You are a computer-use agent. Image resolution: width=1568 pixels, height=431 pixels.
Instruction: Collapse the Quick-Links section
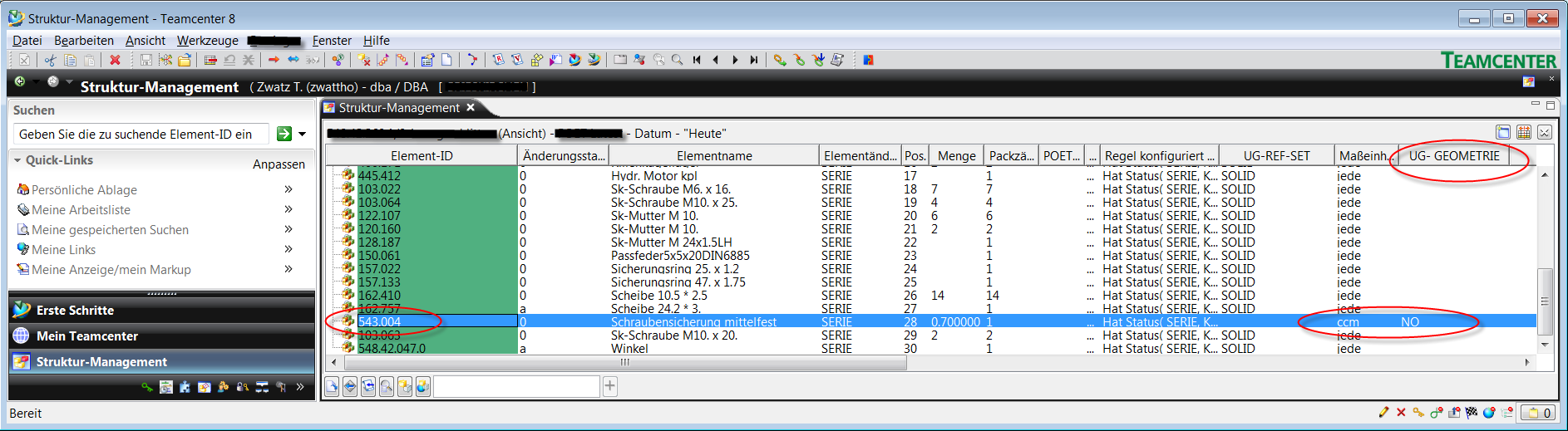[x=17, y=160]
